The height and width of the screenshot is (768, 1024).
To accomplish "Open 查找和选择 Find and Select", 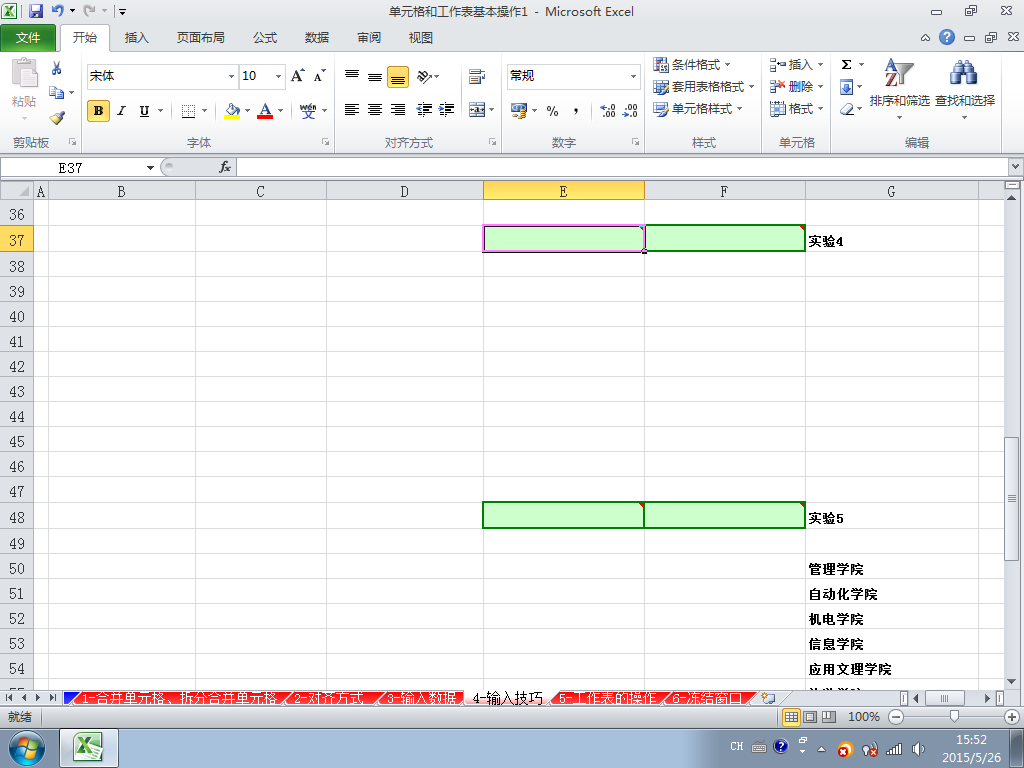I will tap(965, 89).
